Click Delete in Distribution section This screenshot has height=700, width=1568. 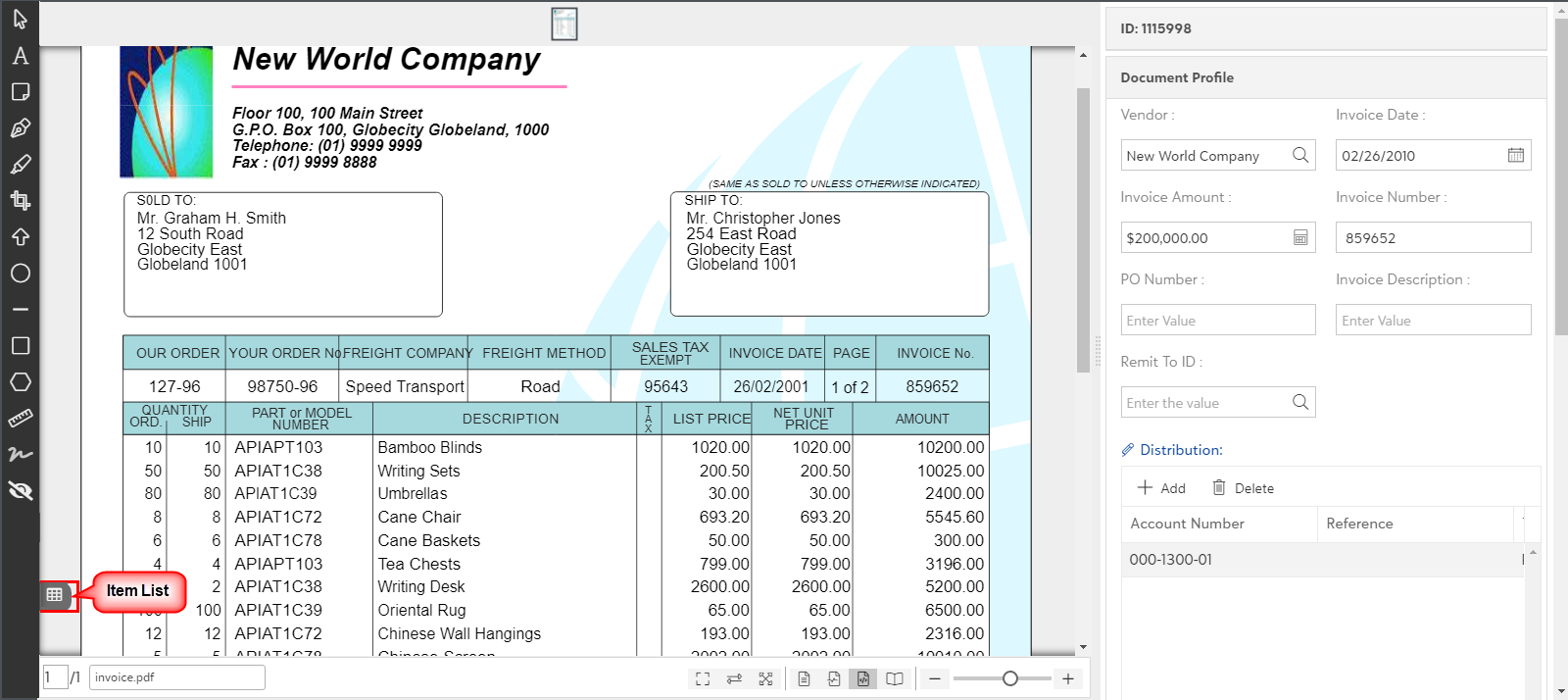point(1243,488)
